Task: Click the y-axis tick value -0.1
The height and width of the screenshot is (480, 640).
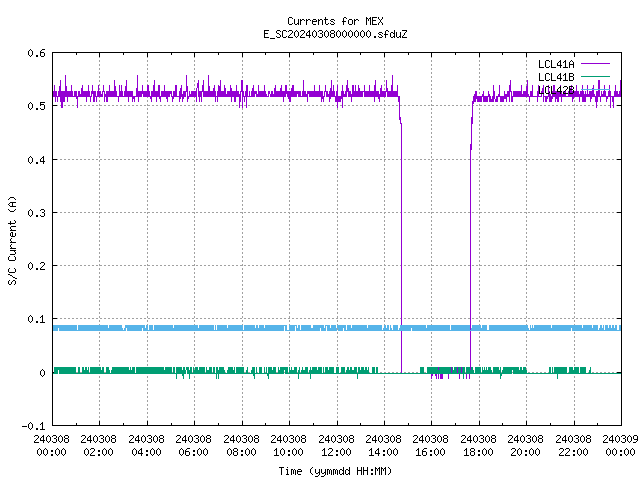Action: [33, 426]
